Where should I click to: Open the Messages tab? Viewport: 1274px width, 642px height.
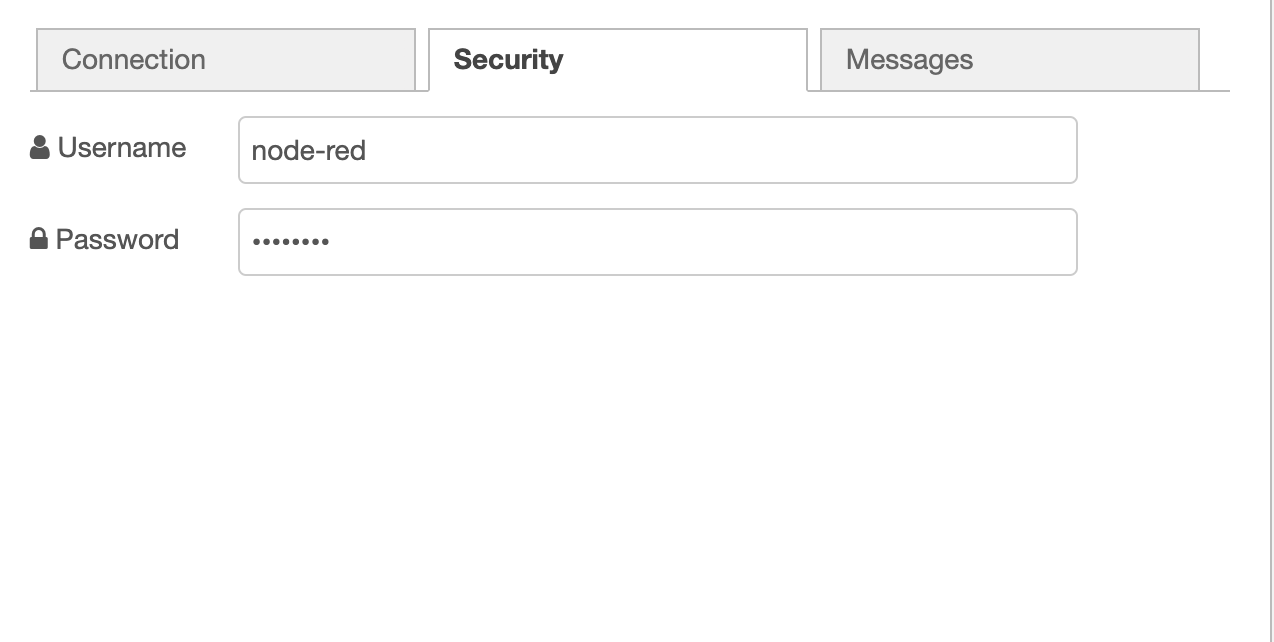click(x=1009, y=59)
